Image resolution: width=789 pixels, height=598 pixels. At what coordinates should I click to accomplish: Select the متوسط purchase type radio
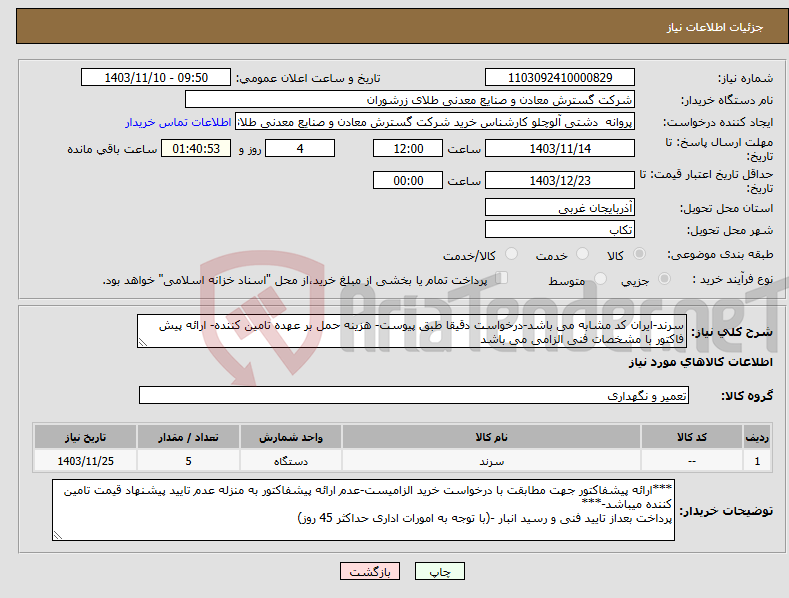pos(600,278)
